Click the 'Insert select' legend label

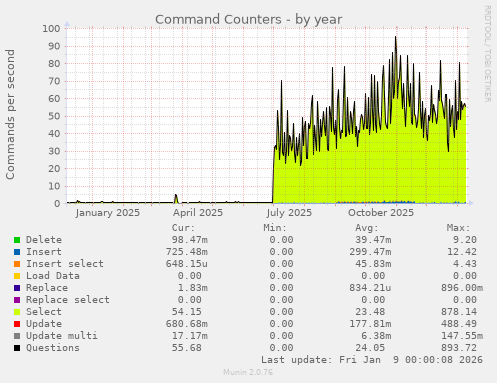tap(65, 264)
